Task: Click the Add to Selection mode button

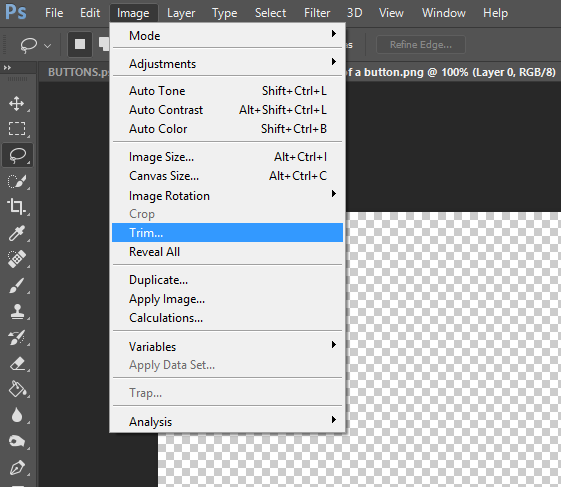Action: click(x=104, y=44)
